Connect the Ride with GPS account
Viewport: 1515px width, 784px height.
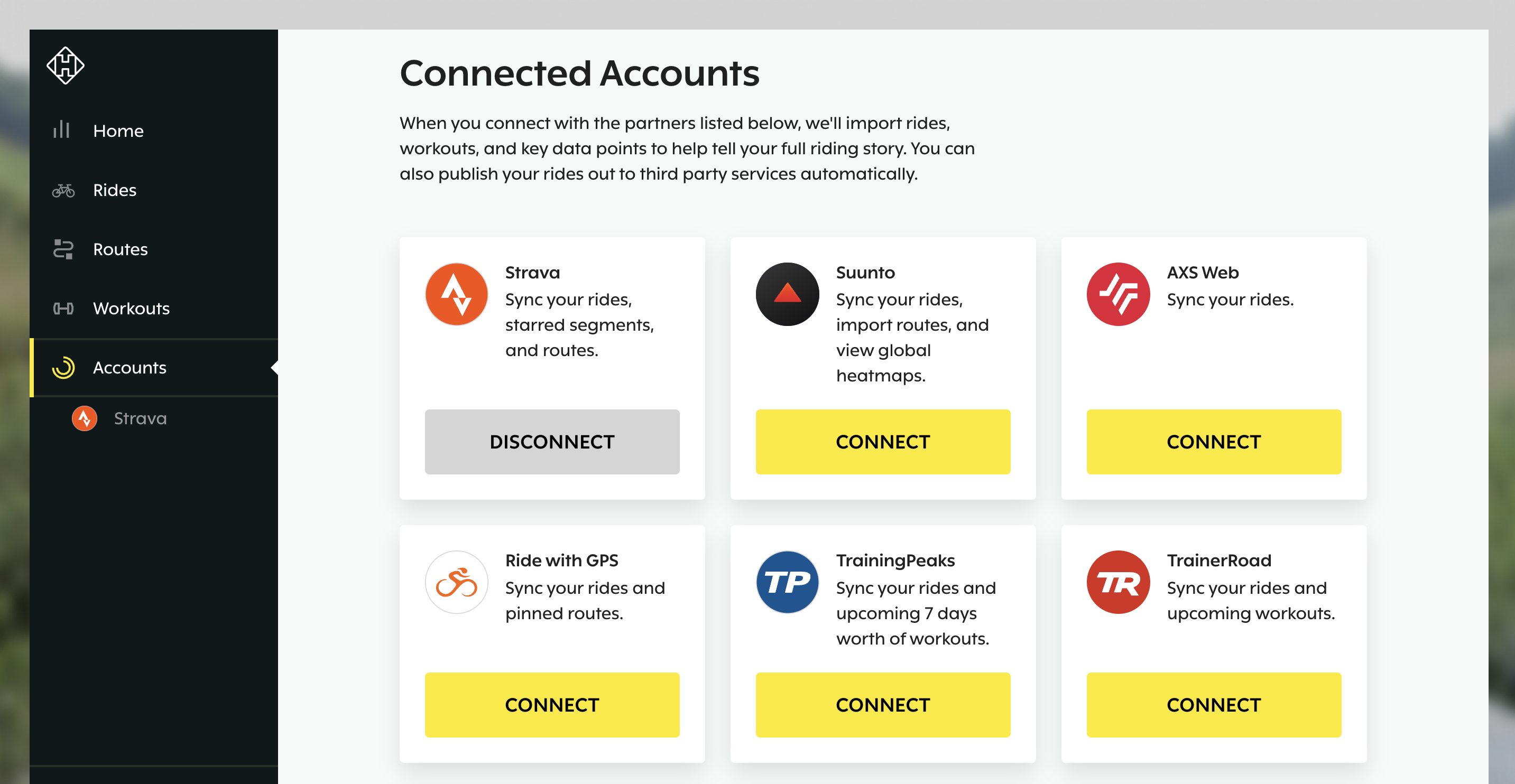[x=552, y=704]
